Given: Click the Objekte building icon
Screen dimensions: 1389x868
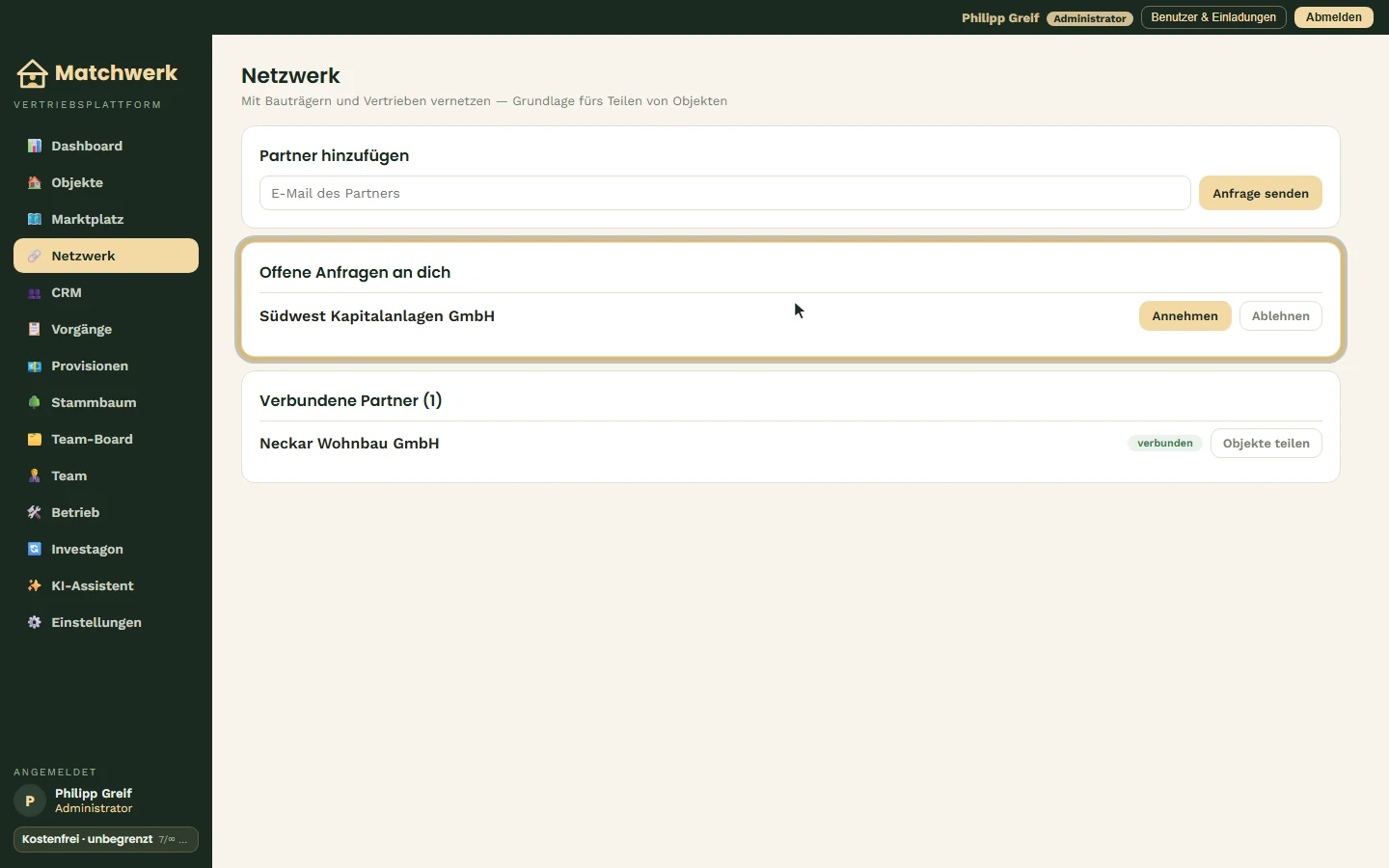Looking at the screenshot, I should pyautogui.click(x=35, y=182).
